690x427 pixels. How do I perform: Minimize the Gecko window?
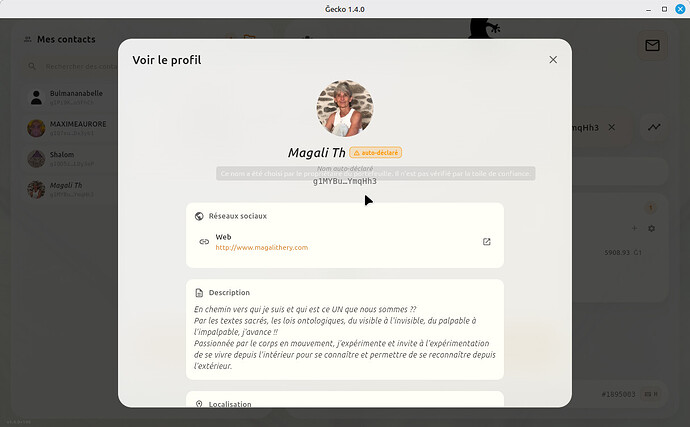pos(648,9)
